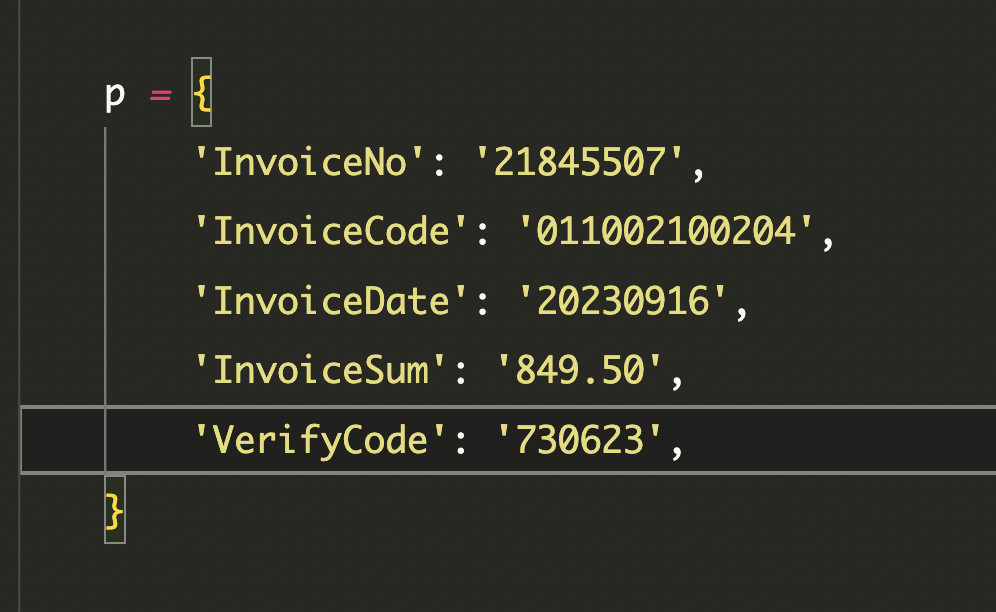Place cursor at opening curly brace
Viewport: 996px width, 612px height.
pyautogui.click(x=202, y=93)
